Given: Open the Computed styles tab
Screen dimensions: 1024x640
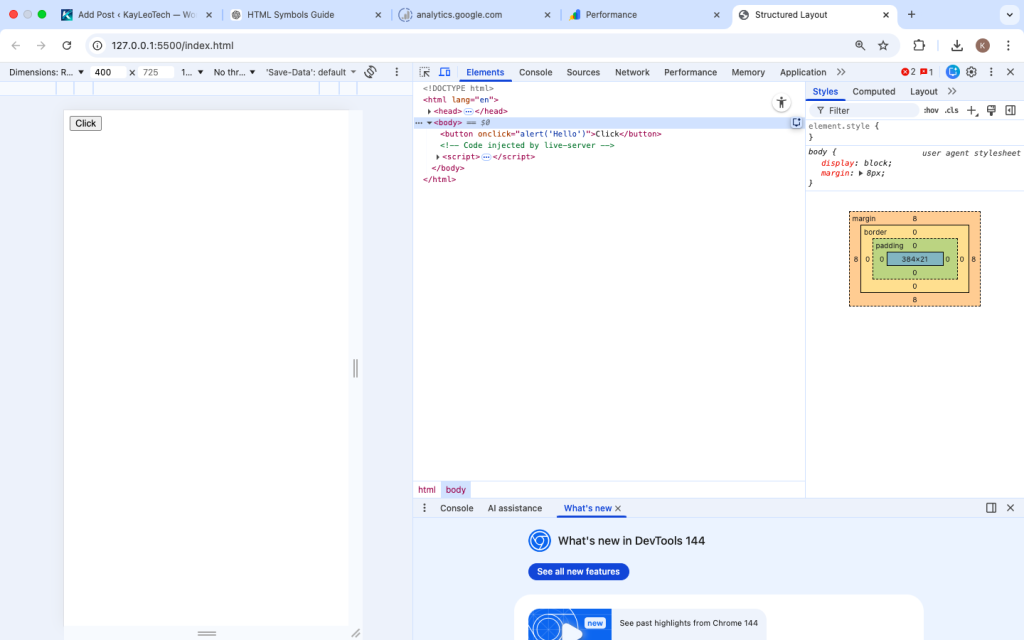Looking at the screenshot, I should [x=873, y=91].
